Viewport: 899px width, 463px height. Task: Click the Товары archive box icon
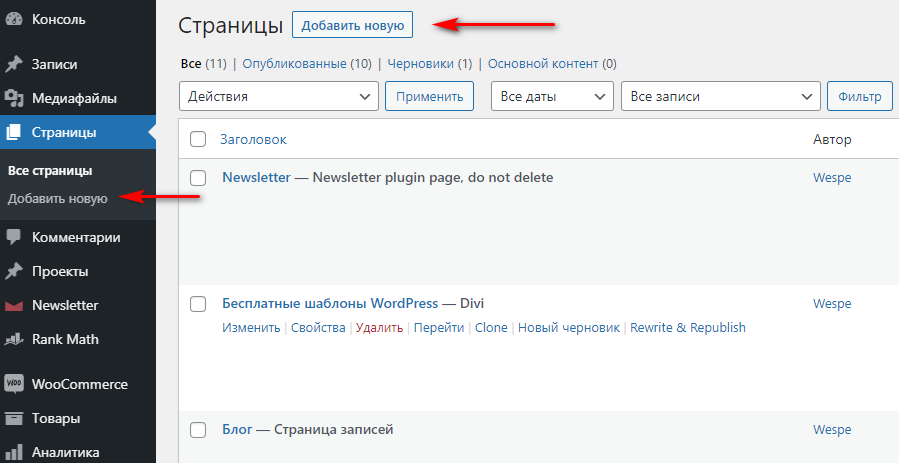[13, 418]
